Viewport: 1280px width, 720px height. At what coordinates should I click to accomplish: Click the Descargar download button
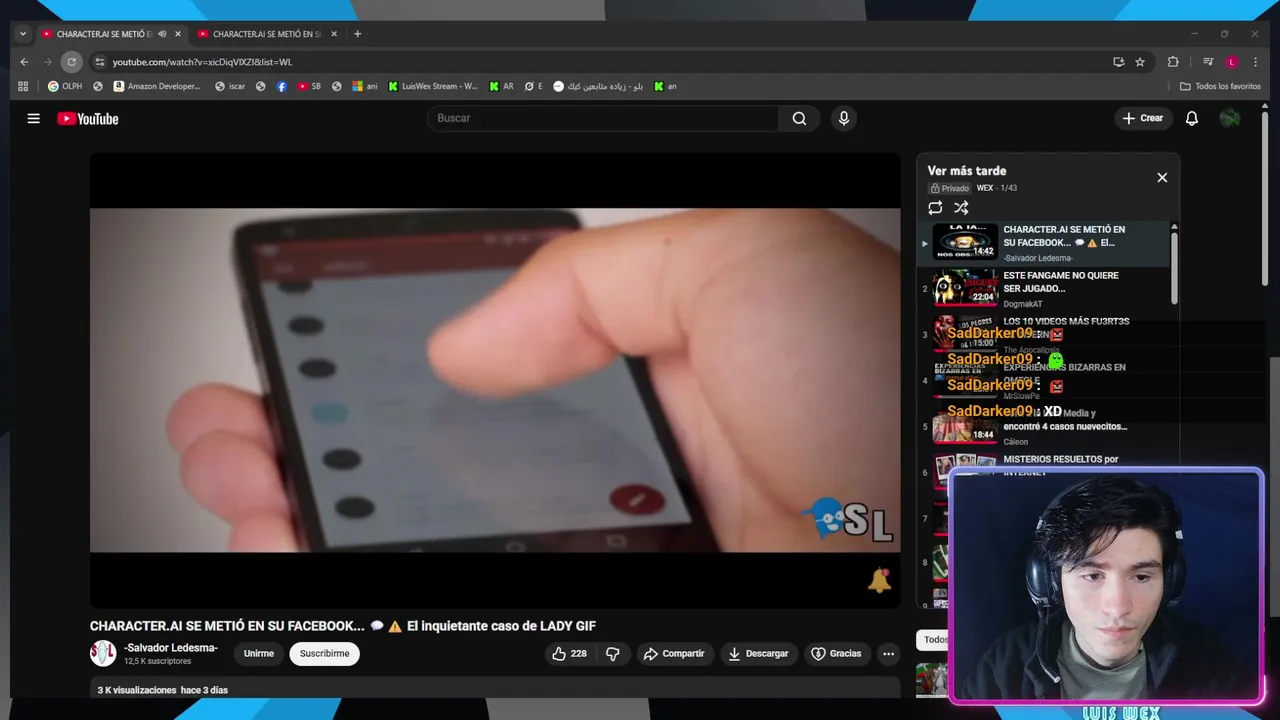[x=758, y=653]
